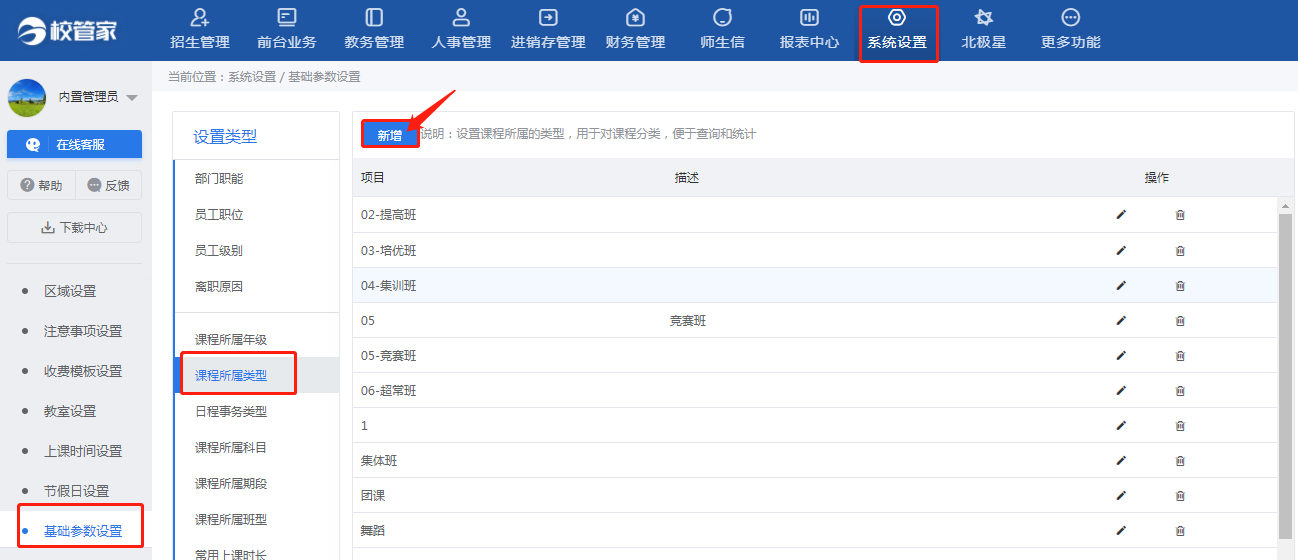This screenshot has width=1298, height=560.
Task: Open 在线客服 chat
Action: tap(74, 144)
